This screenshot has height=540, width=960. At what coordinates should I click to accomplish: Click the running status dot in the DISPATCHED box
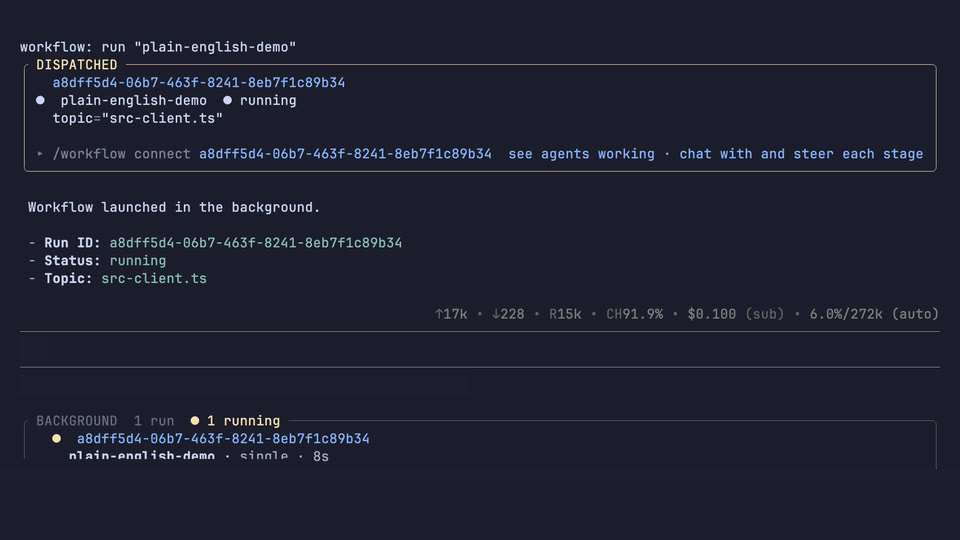(x=227, y=100)
